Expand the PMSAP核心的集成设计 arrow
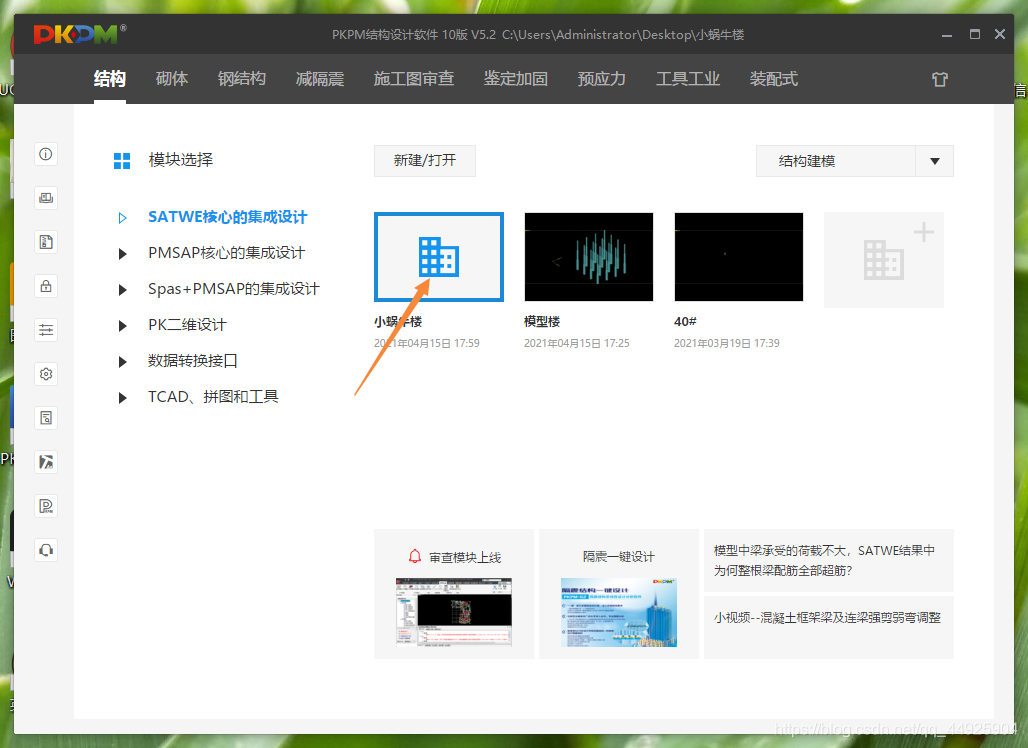This screenshot has height=748, width=1028. tap(123, 254)
